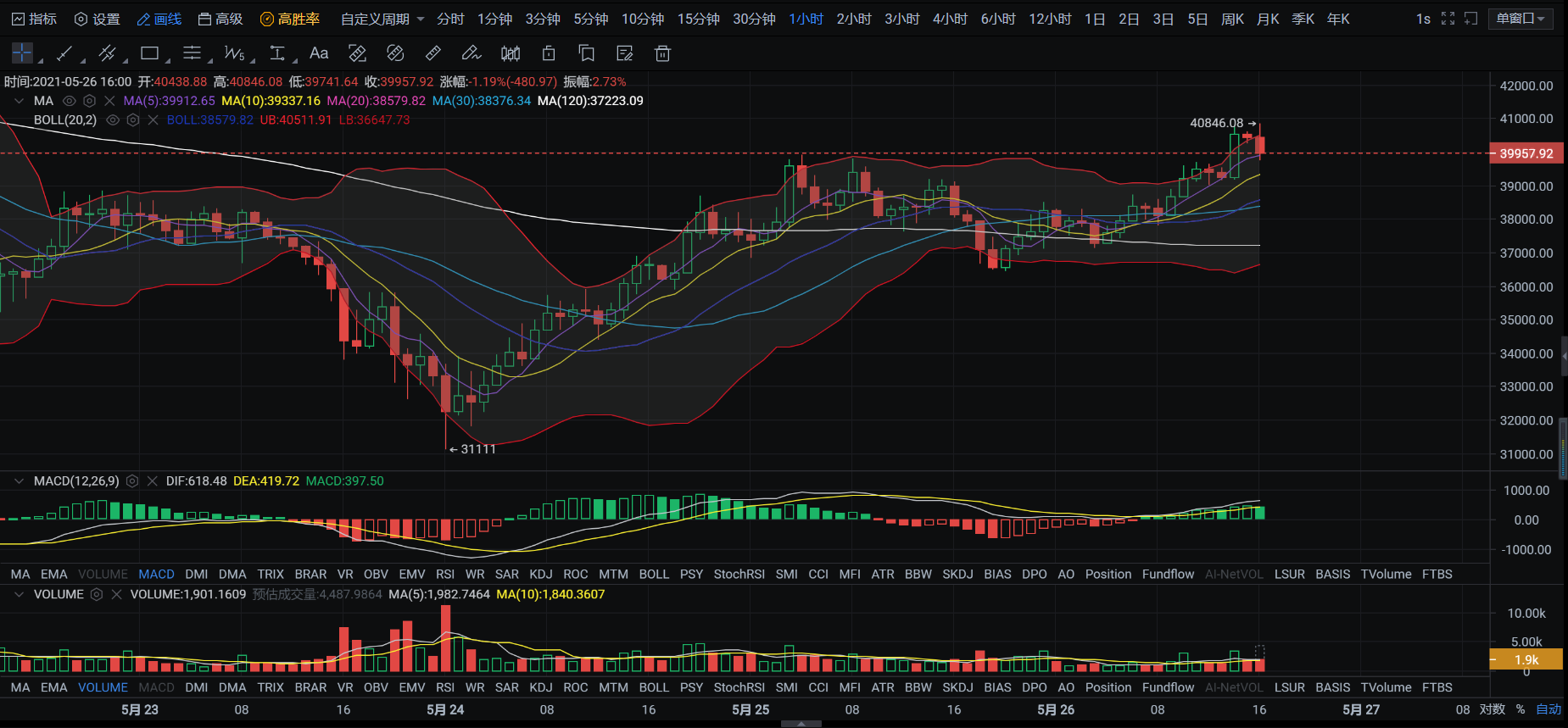Pick the trend line drawing tool
The image size is (1568, 728).
(64, 53)
